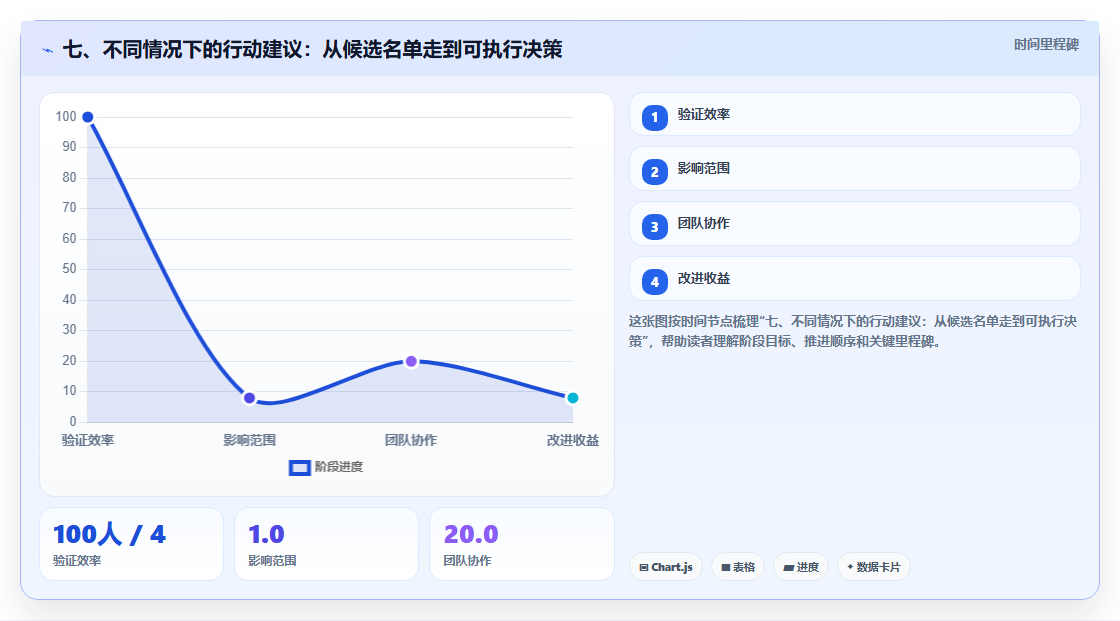Click the 进度 tag chip
Viewport: 1120px width, 621px height.
pyautogui.click(x=801, y=567)
